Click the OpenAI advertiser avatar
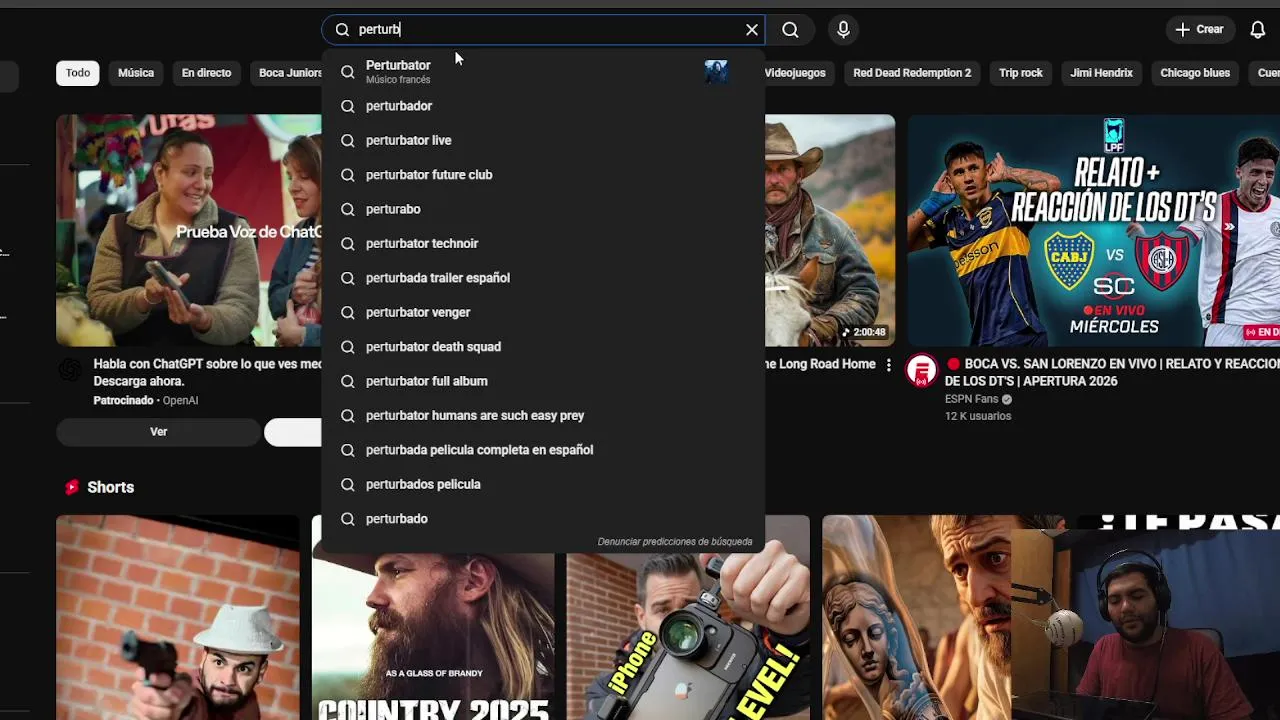This screenshot has width=1280, height=720. [70, 371]
